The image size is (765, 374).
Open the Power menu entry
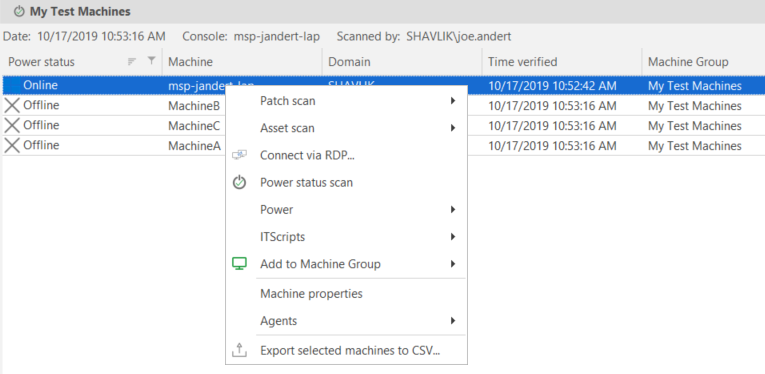346,210
